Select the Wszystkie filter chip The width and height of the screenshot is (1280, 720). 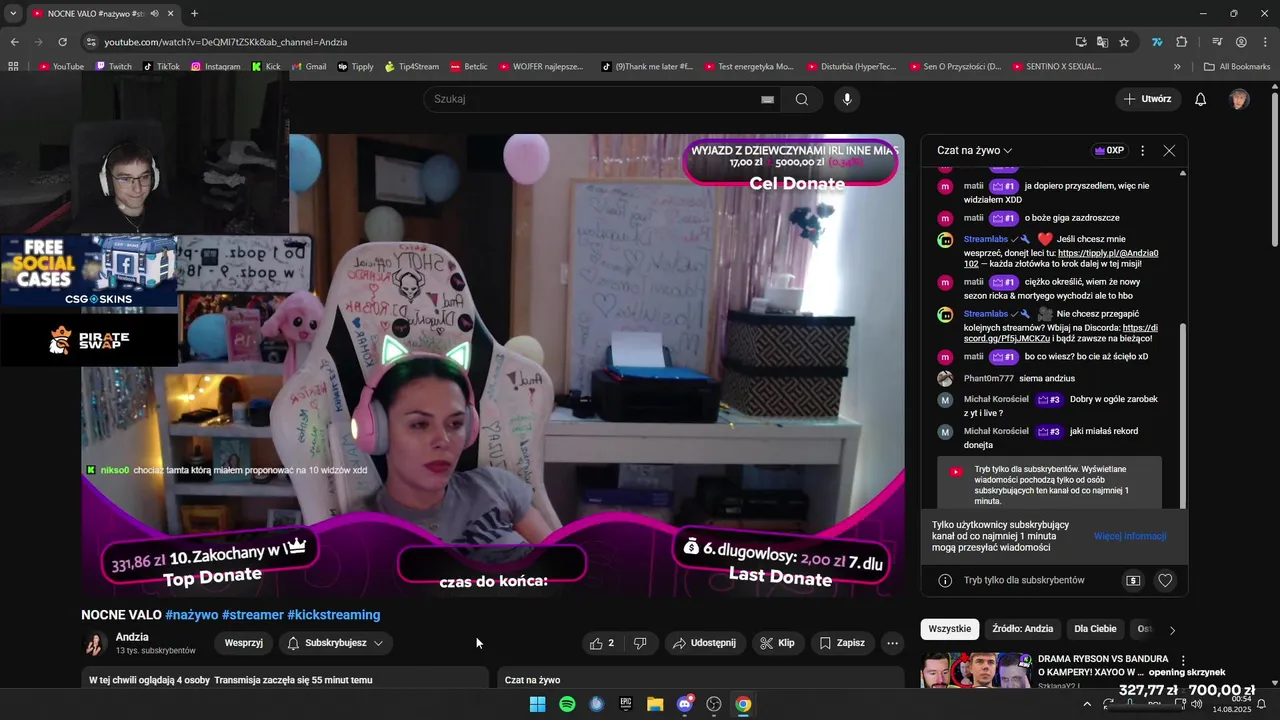[x=949, y=629]
